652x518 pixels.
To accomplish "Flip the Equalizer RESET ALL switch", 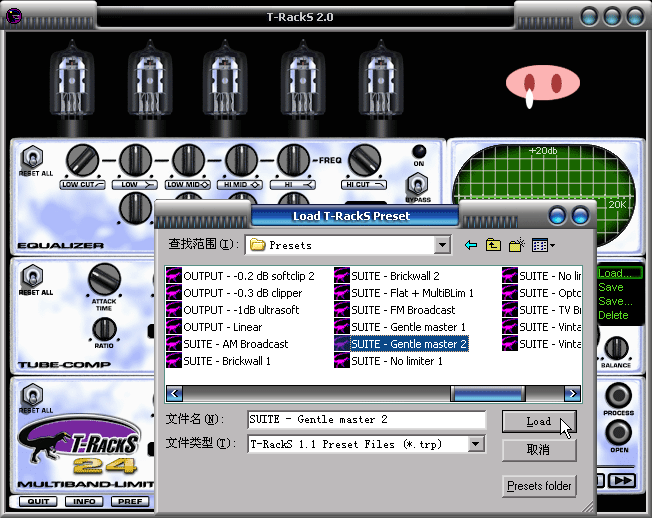I will (32, 157).
